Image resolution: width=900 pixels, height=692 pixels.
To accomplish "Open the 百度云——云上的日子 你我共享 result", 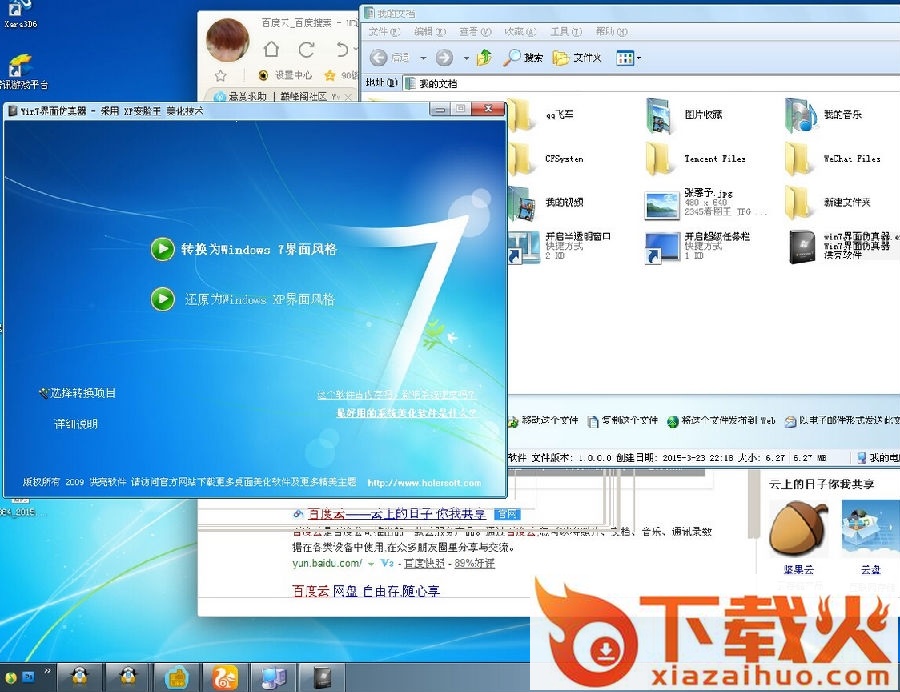I will 397,514.
